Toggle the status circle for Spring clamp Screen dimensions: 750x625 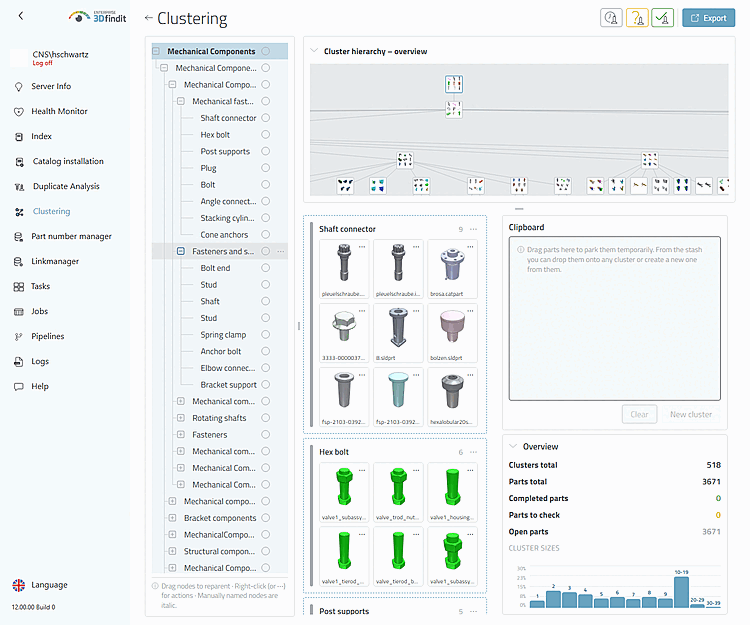click(266, 334)
